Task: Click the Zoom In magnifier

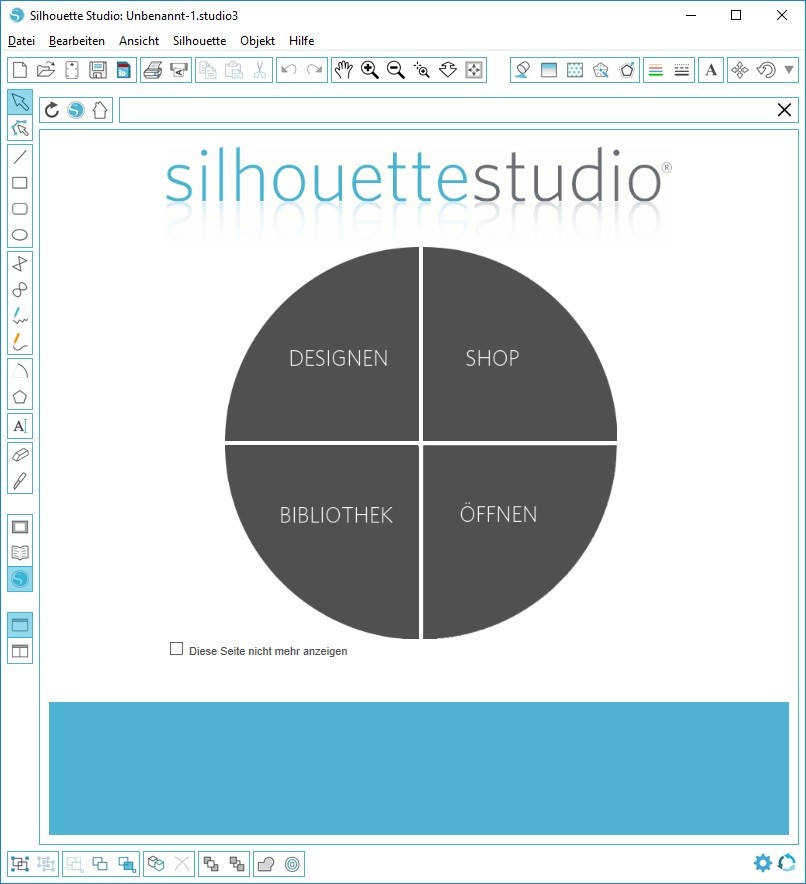Action: point(370,70)
